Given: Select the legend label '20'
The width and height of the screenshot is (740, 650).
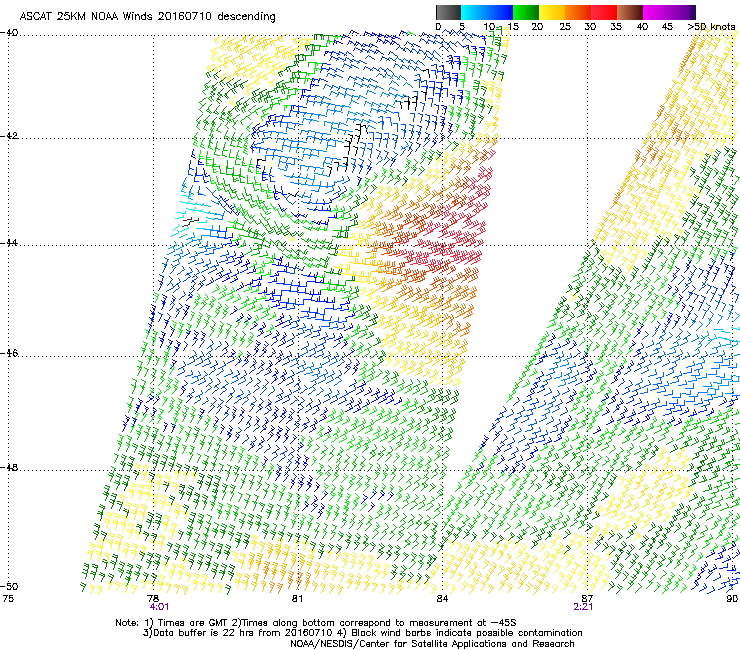Looking at the screenshot, I should (537, 27).
